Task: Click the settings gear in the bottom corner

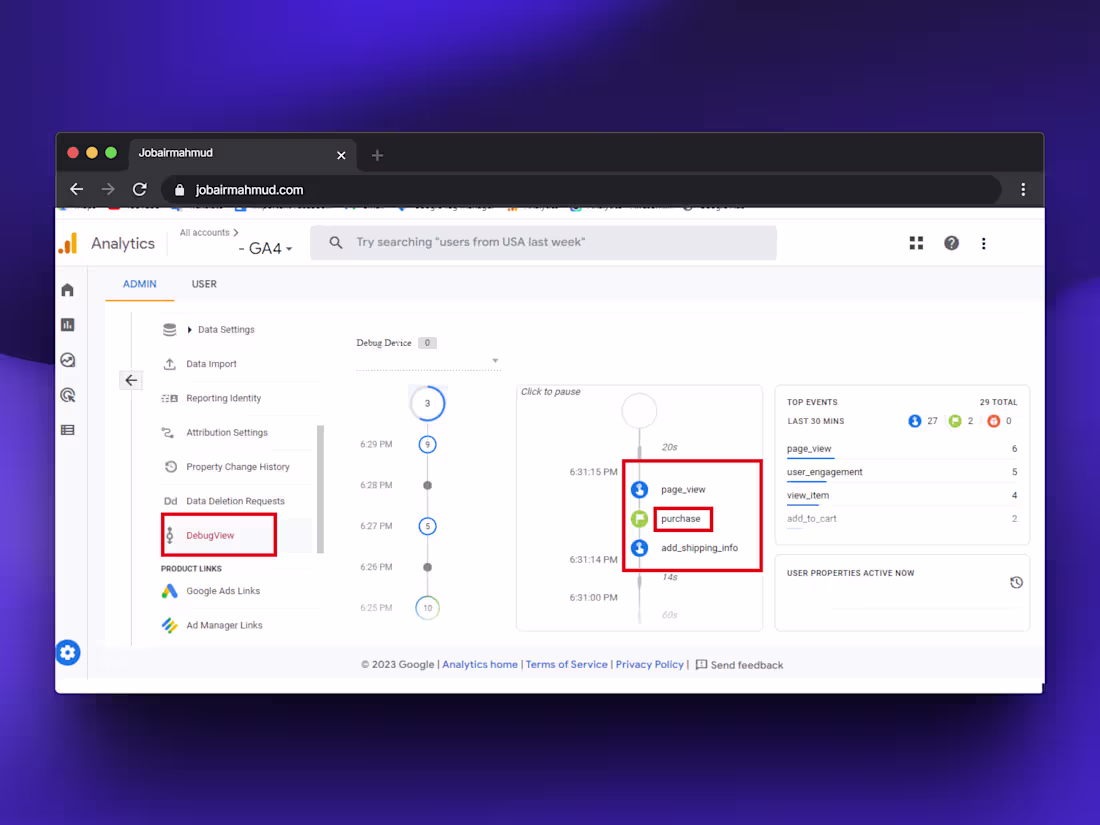Action: 68,652
